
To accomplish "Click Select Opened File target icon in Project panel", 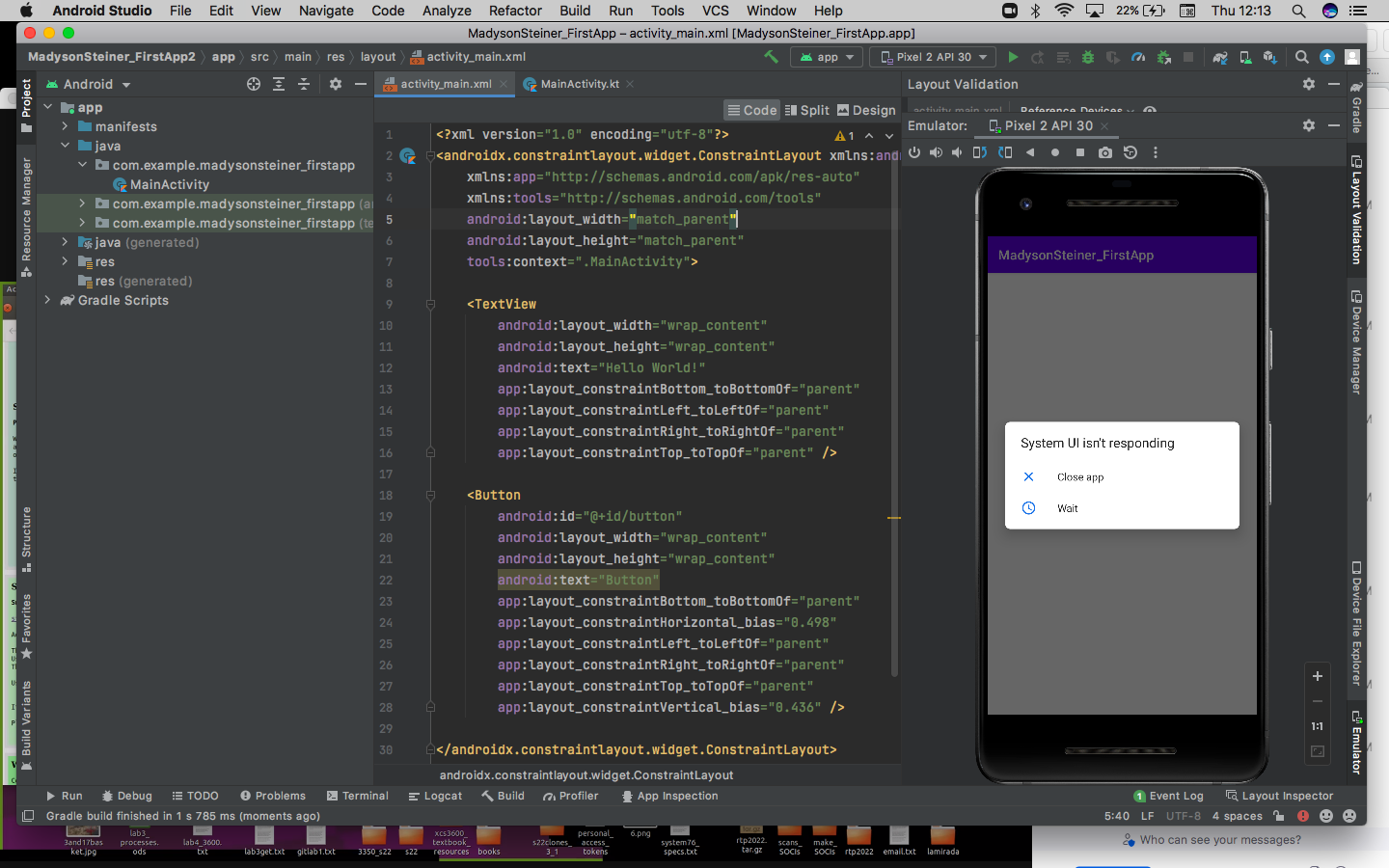I will [254, 84].
